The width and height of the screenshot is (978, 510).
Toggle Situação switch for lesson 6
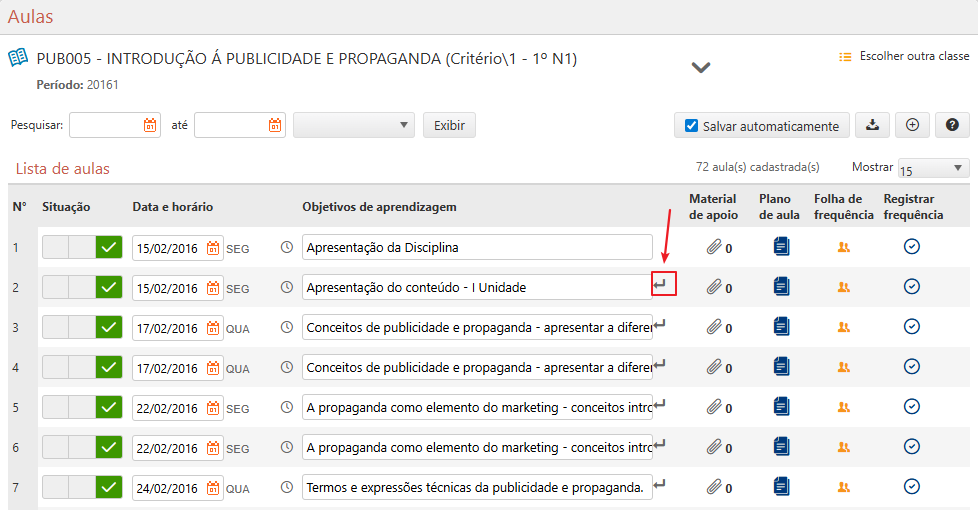(x=82, y=447)
